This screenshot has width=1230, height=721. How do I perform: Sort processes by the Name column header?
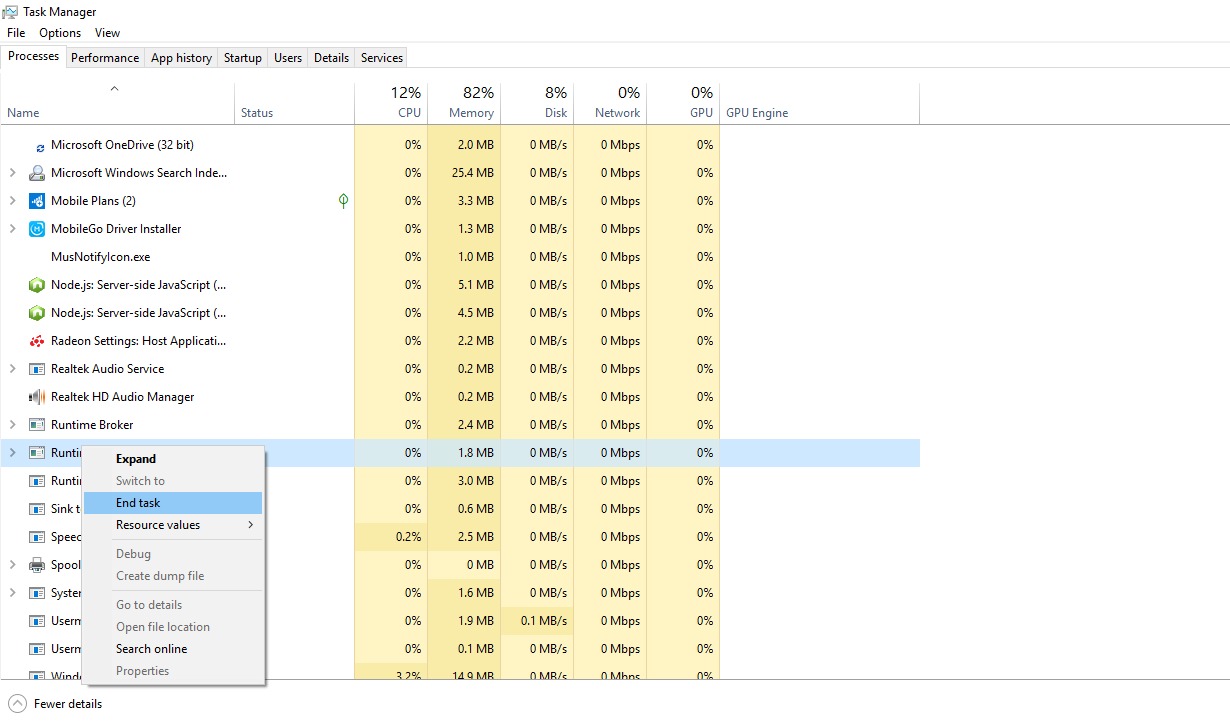coord(117,104)
